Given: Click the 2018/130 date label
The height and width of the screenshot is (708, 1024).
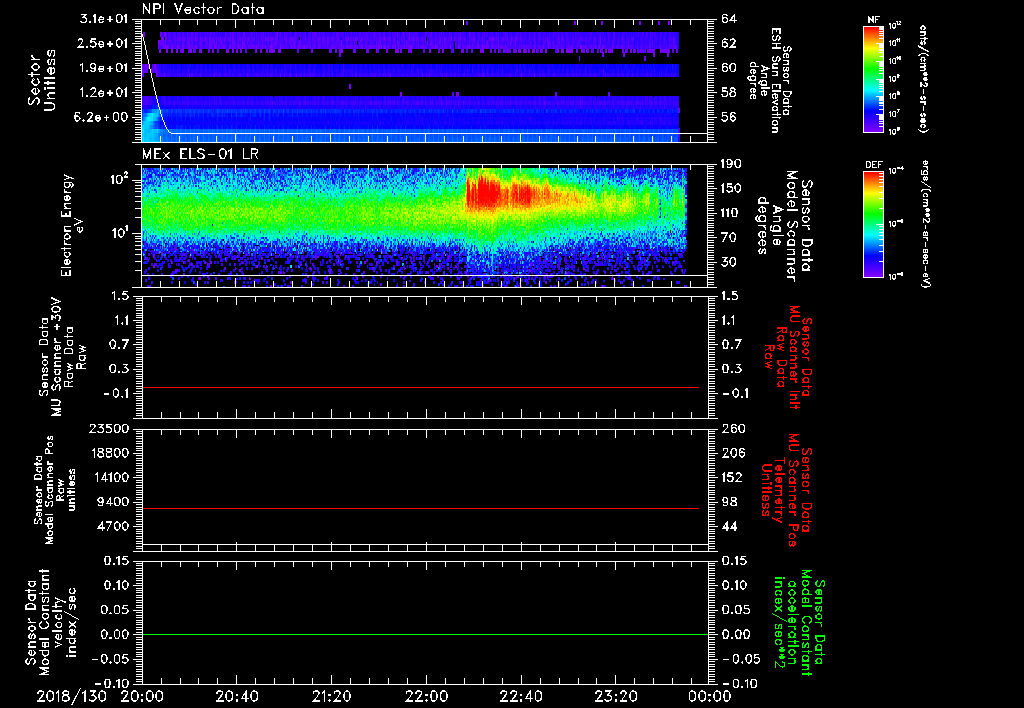Looking at the screenshot, I should pos(71,696).
